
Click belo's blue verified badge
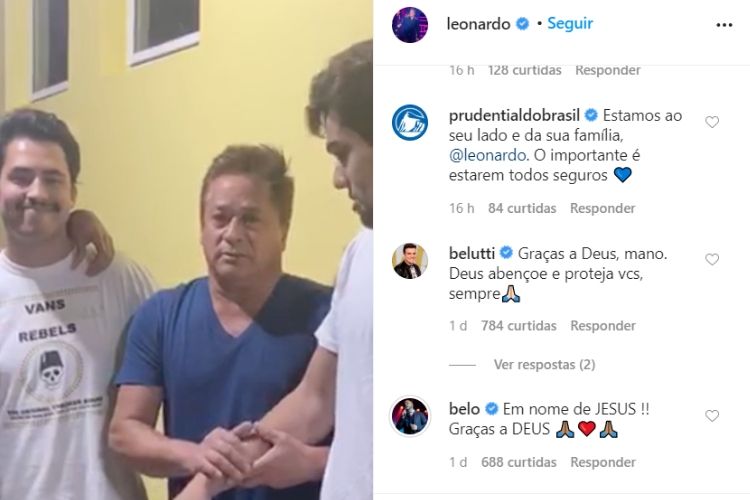pos(491,409)
